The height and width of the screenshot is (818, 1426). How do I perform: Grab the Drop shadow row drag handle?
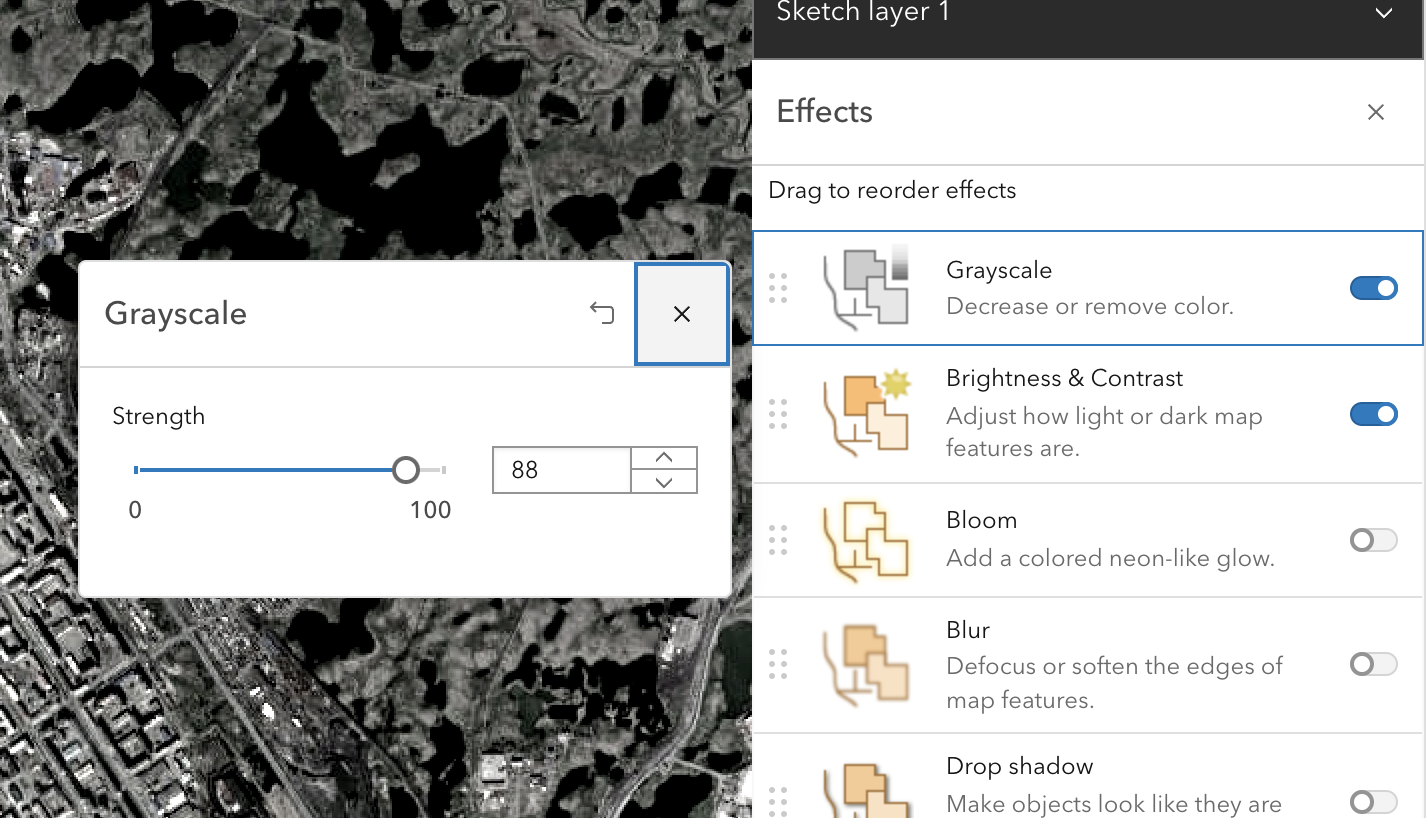coord(778,801)
